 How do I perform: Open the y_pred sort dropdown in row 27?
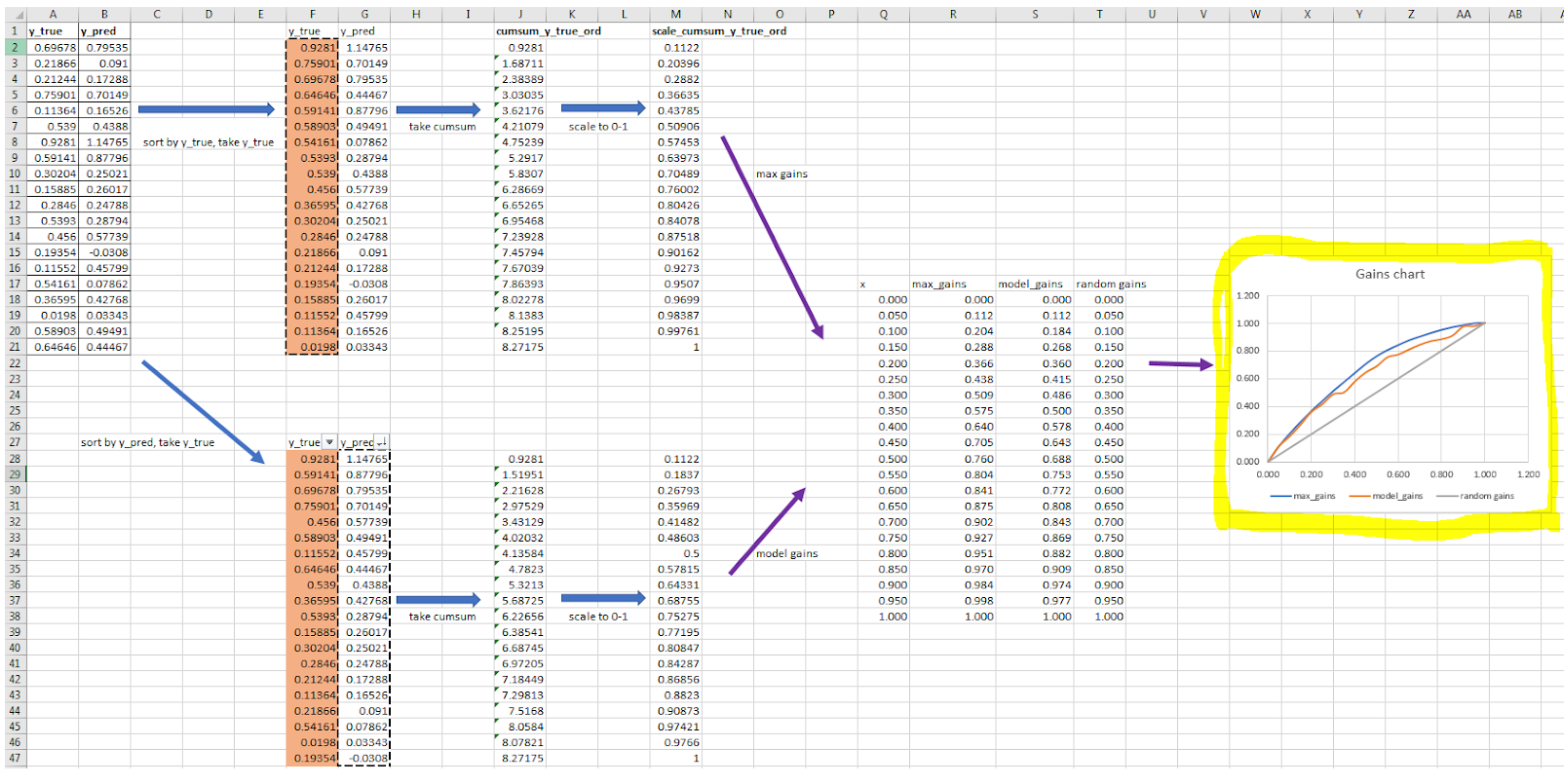click(x=381, y=442)
